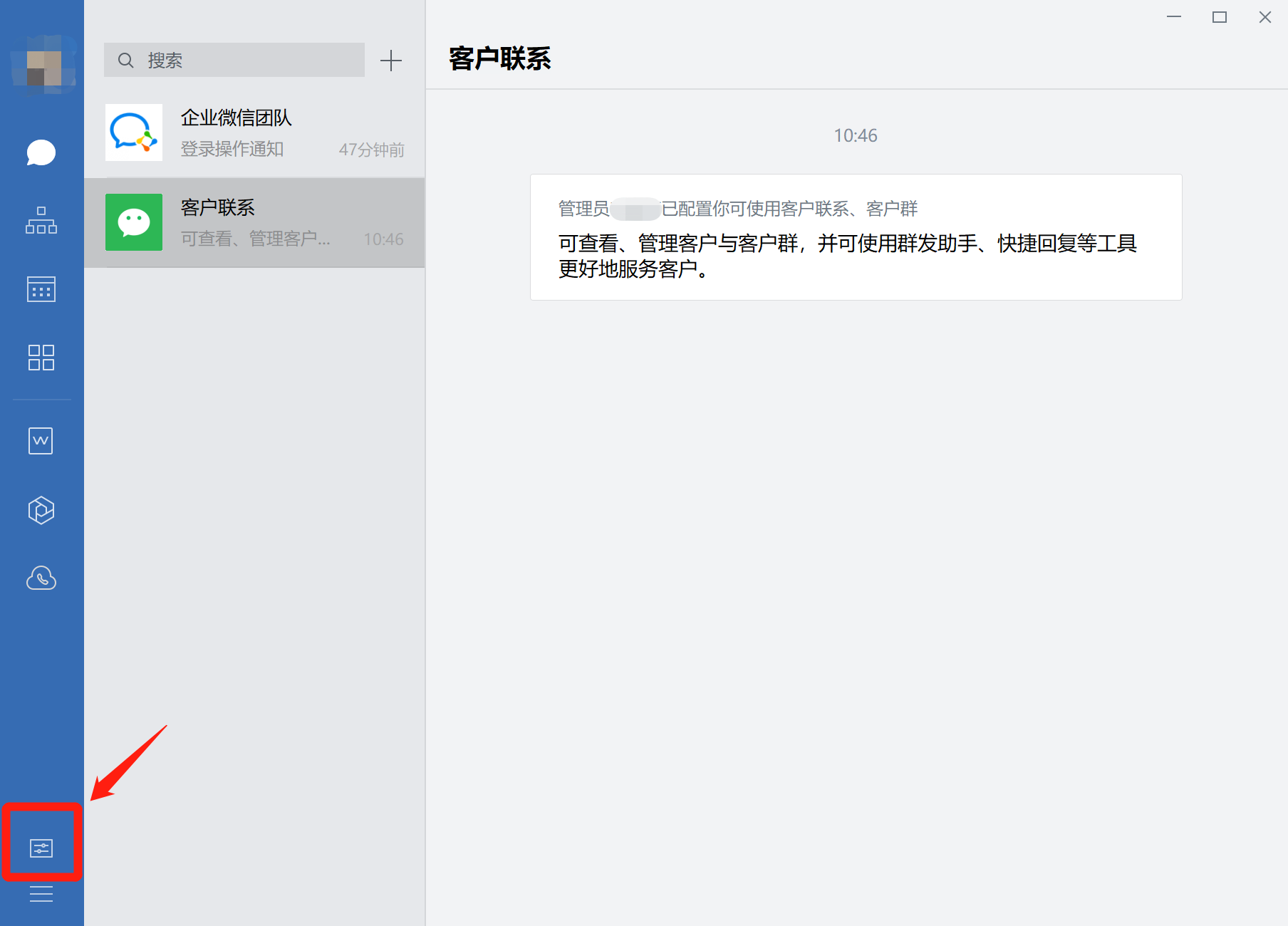The image size is (1288, 926).
Task: Open the Contacts organization chart icon
Action: pyautogui.click(x=41, y=221)
